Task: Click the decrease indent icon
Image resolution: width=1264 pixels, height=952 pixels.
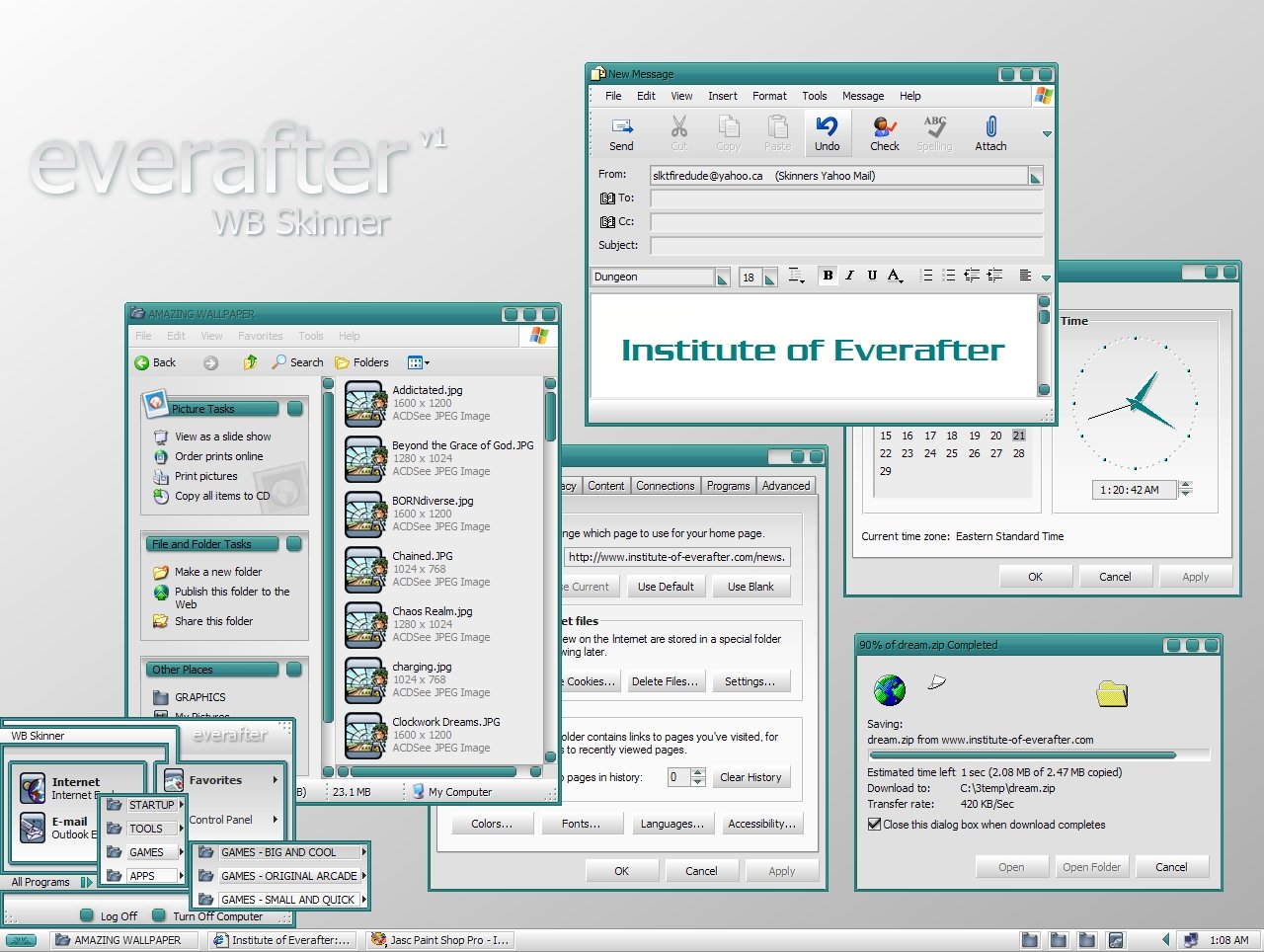Action: pyautogui.click(x=972, y=276)
